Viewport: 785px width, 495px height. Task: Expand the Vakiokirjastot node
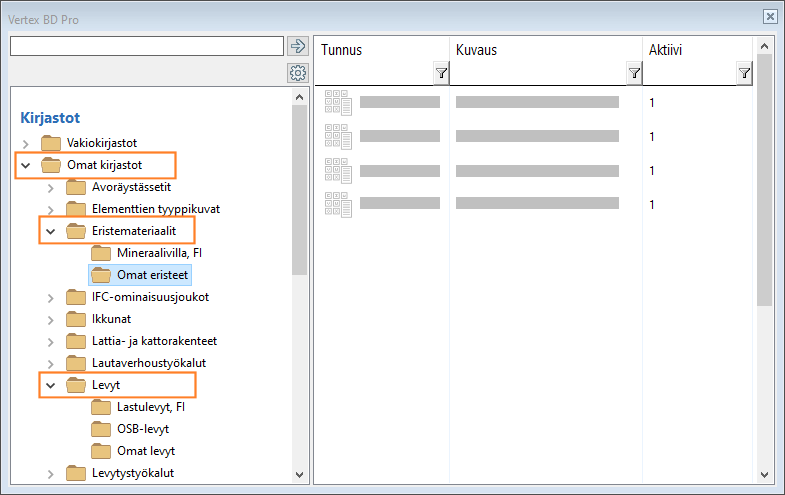coord(26,143)
